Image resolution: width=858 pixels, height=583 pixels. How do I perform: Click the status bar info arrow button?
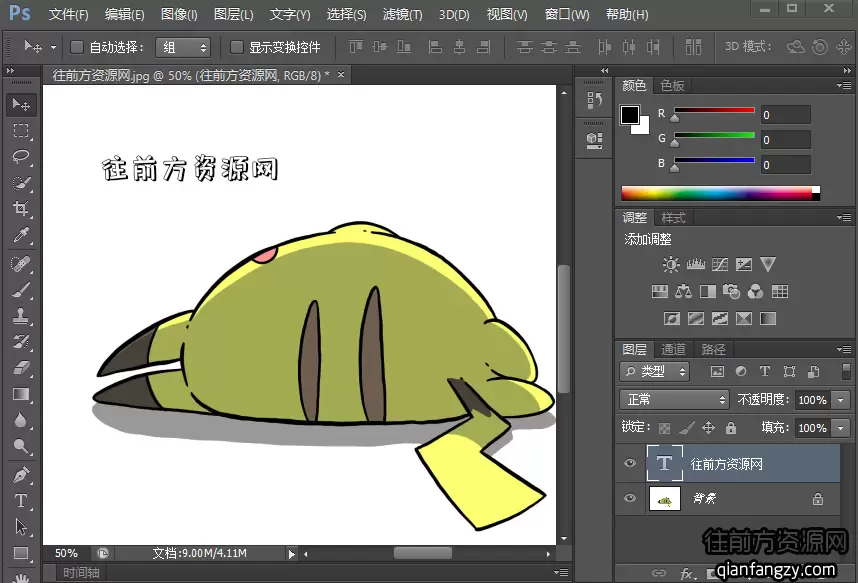pos(292,554)
